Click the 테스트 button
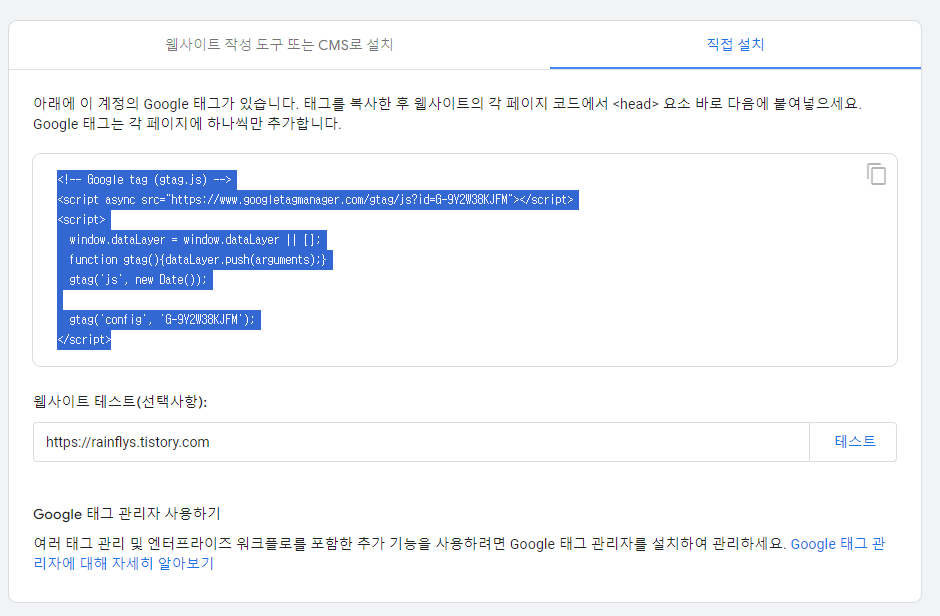The image size is (940, 616). point(854,442)
